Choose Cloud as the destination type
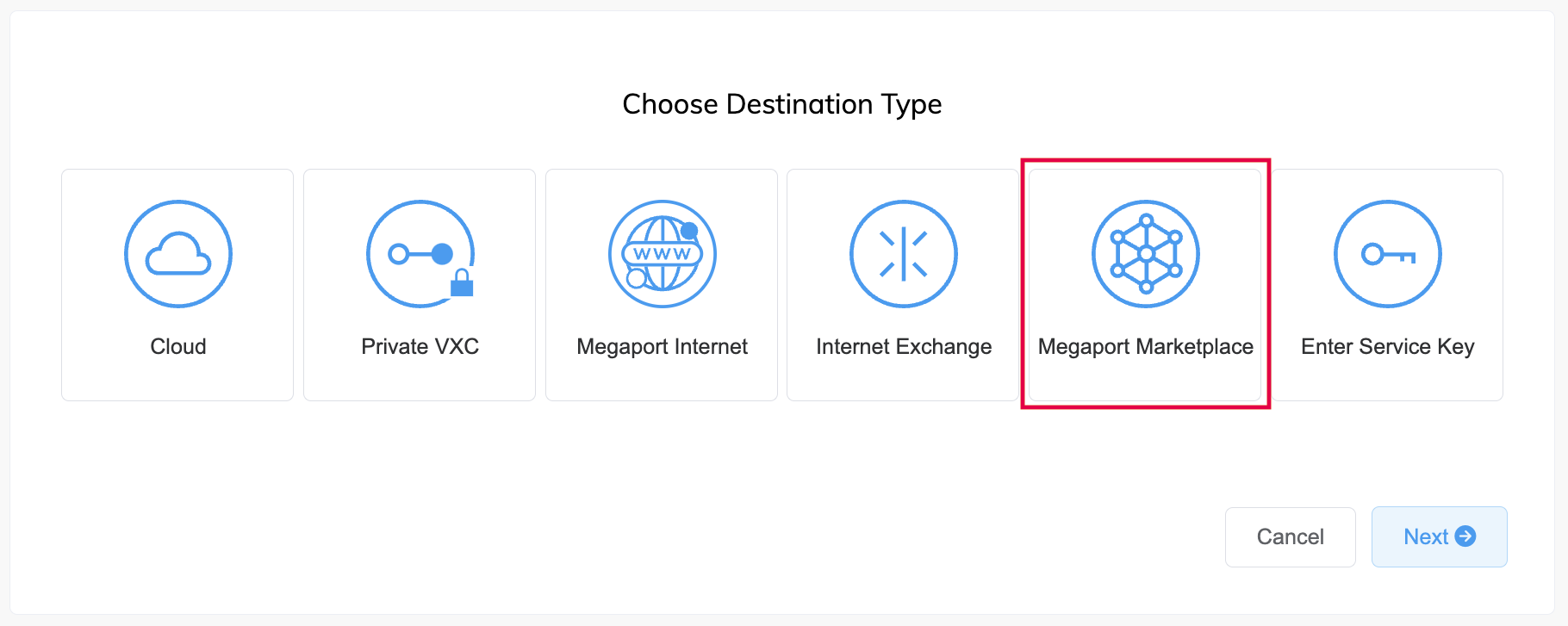 click(x=177, y=284)
